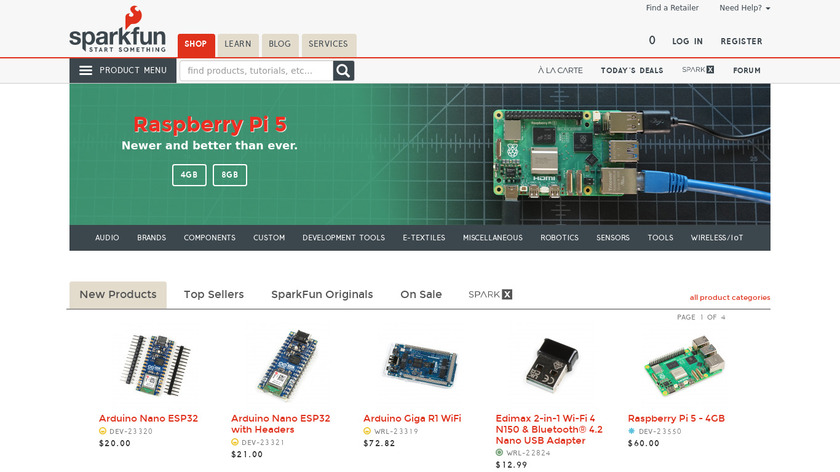
Task: Open Raspberry Pi 5 - 4GB link
Action: tap(676, 418)
